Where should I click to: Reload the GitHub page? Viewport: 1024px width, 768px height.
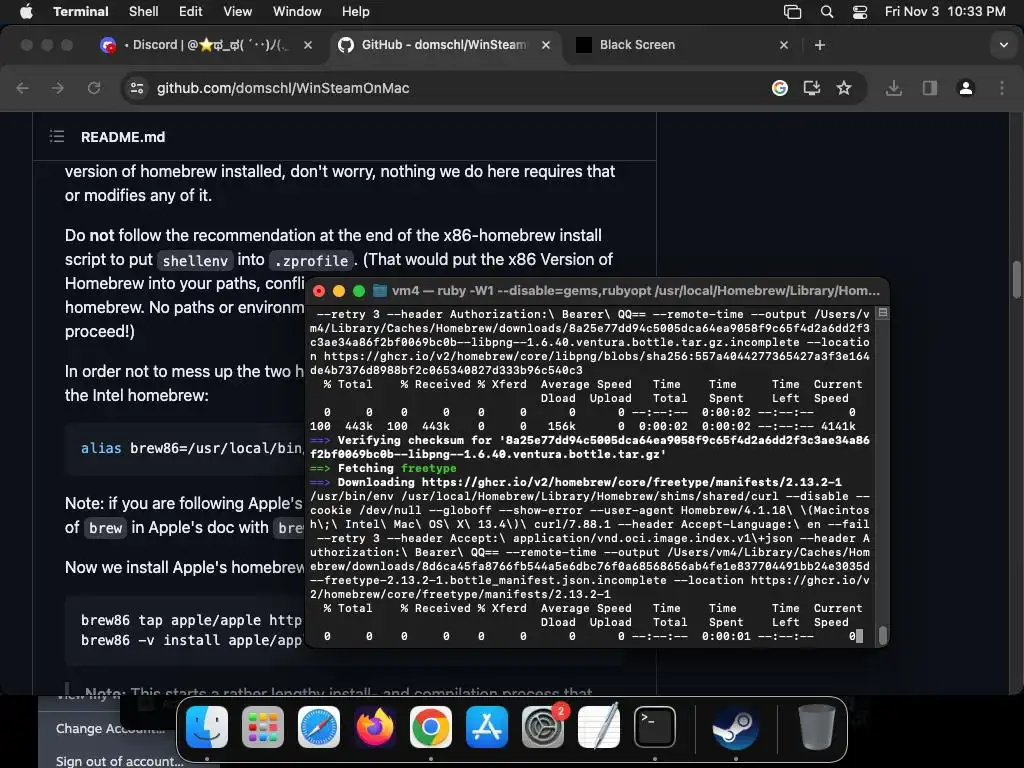[94, 88]
